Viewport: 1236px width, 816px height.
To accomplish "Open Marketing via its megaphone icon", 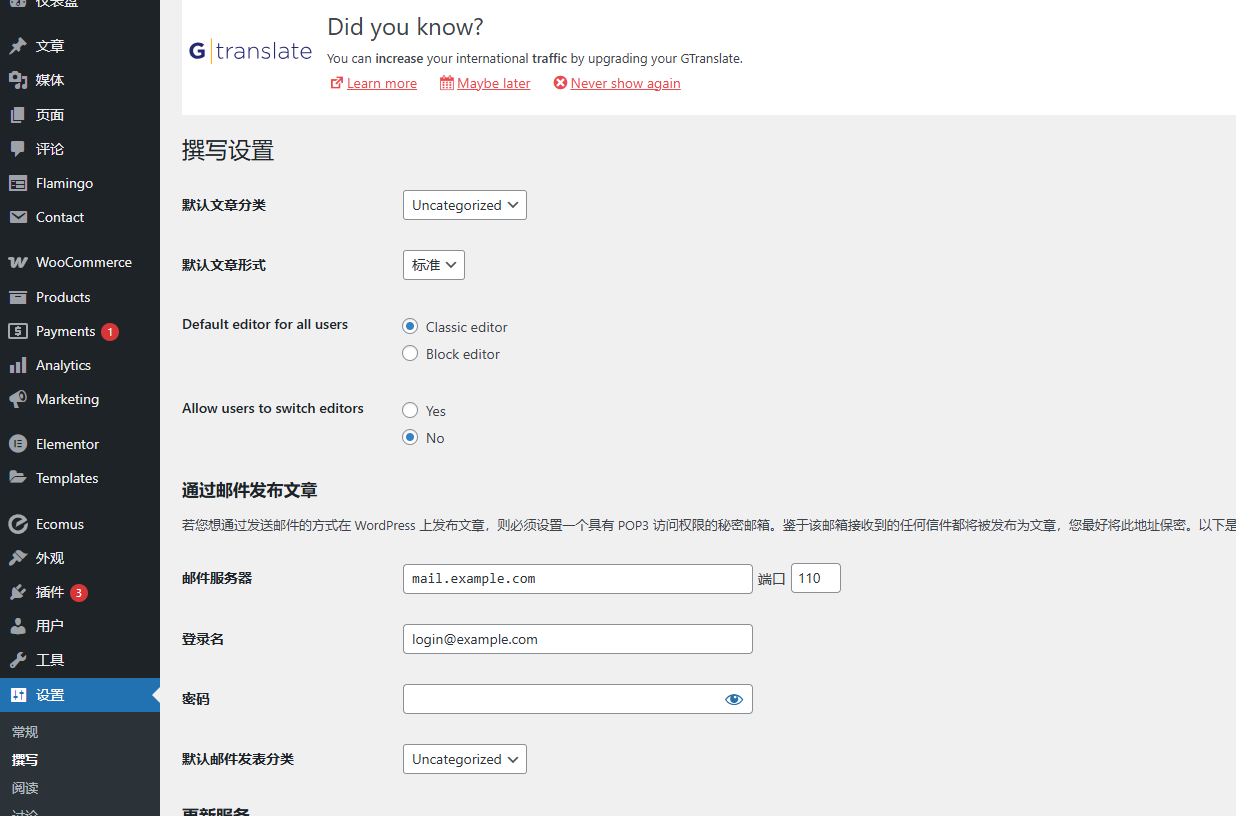I will click(x=20, y=399).
